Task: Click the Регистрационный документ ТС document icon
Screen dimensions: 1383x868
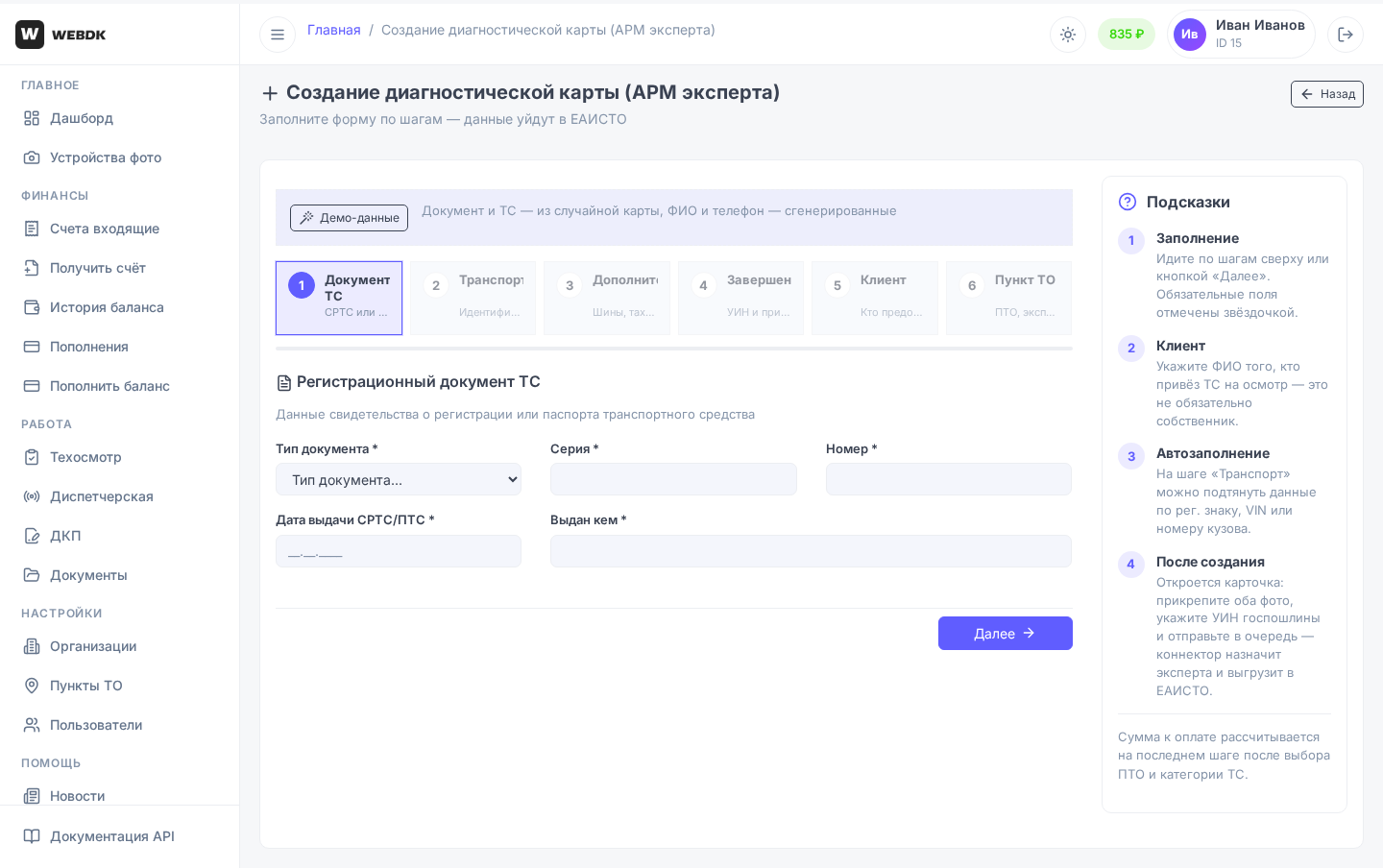Action: coord(284,383)
